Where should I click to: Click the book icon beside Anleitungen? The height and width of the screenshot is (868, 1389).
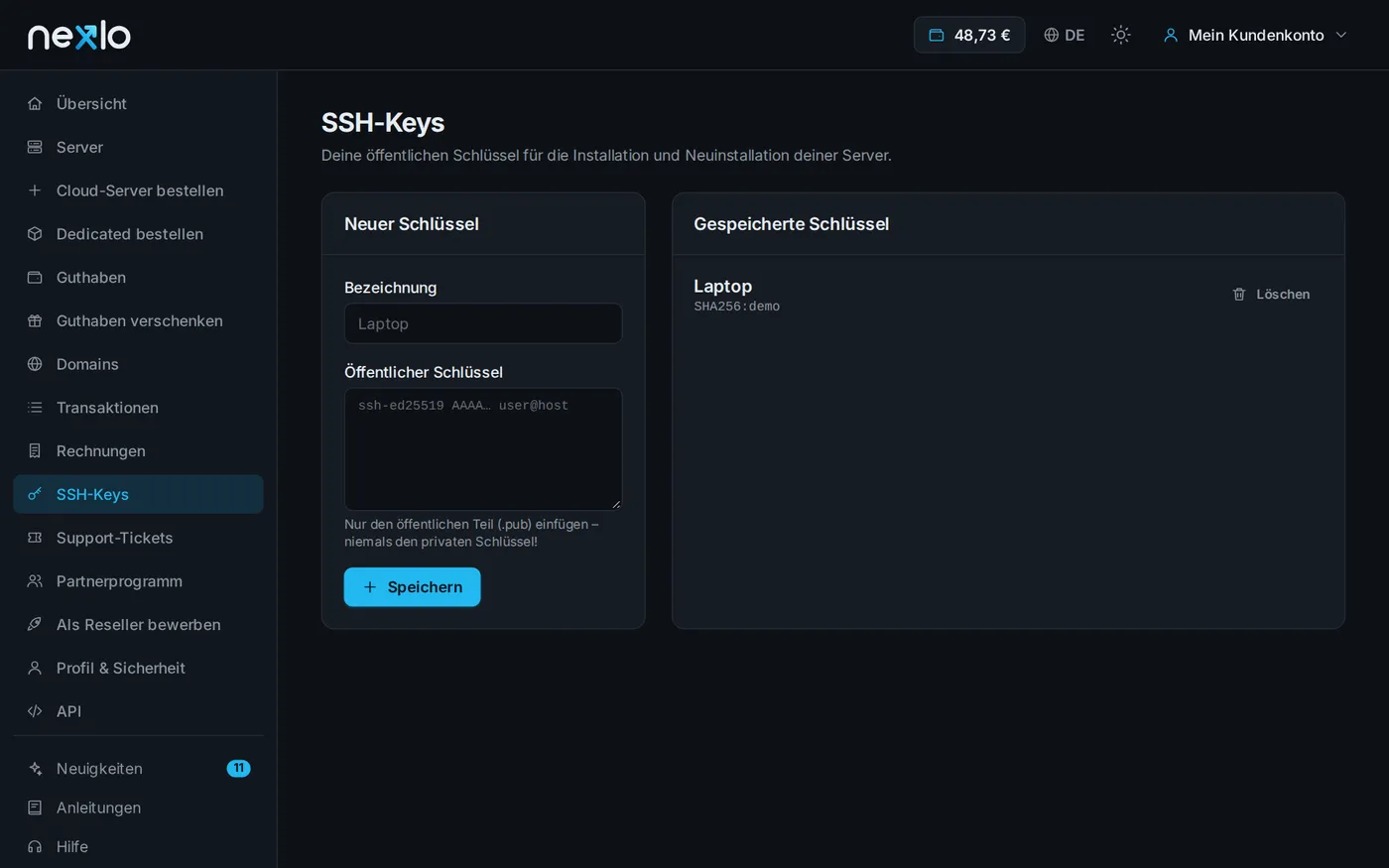pos(35,807)
